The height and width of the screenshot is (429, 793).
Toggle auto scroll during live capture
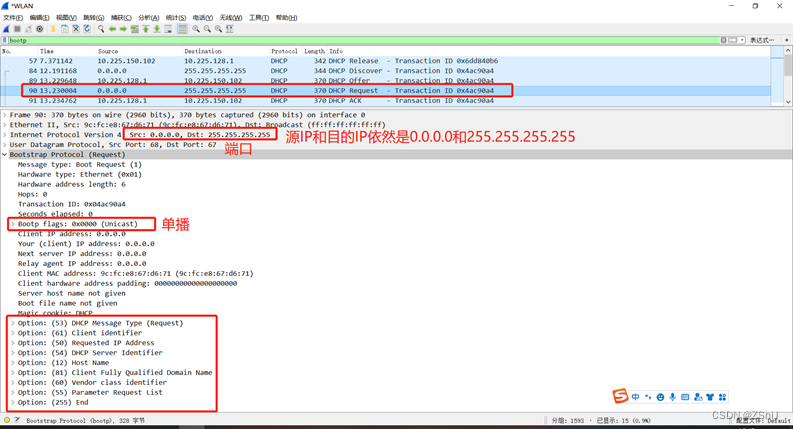click(x=168, y=29)
